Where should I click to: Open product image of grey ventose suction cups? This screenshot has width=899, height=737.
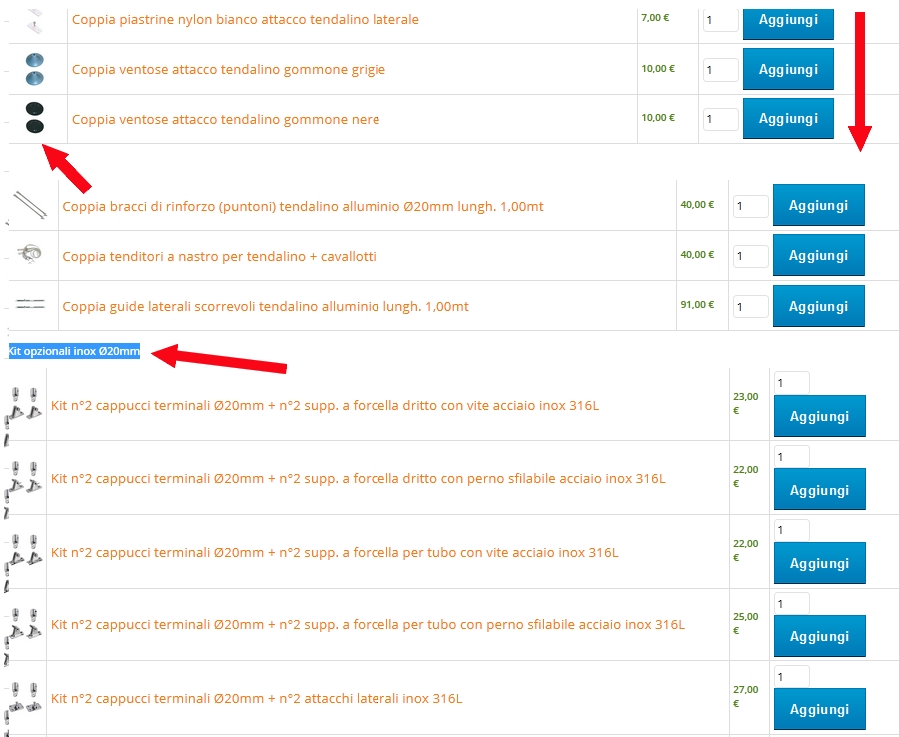tap(35, 69)
